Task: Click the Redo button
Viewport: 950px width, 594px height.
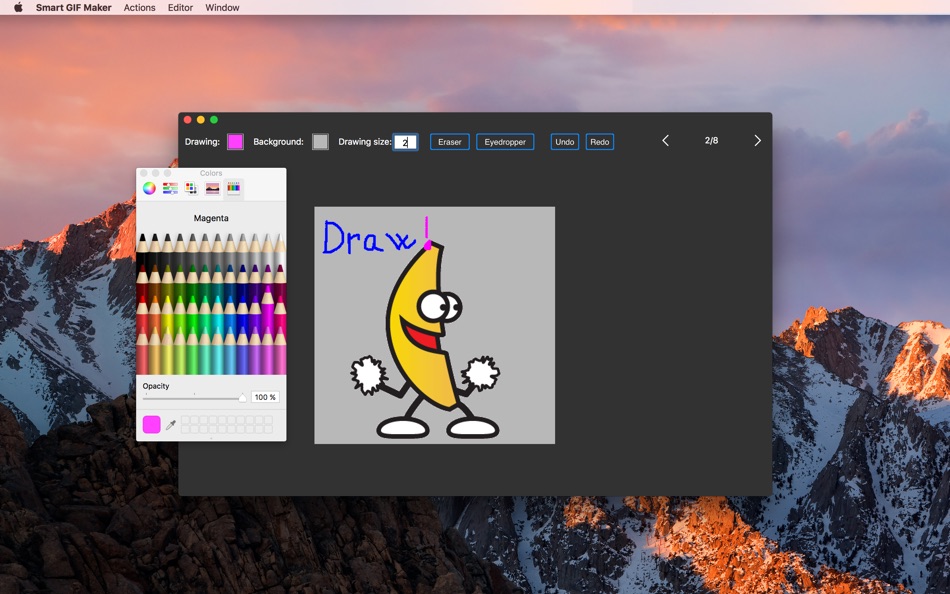Action: 600,142
